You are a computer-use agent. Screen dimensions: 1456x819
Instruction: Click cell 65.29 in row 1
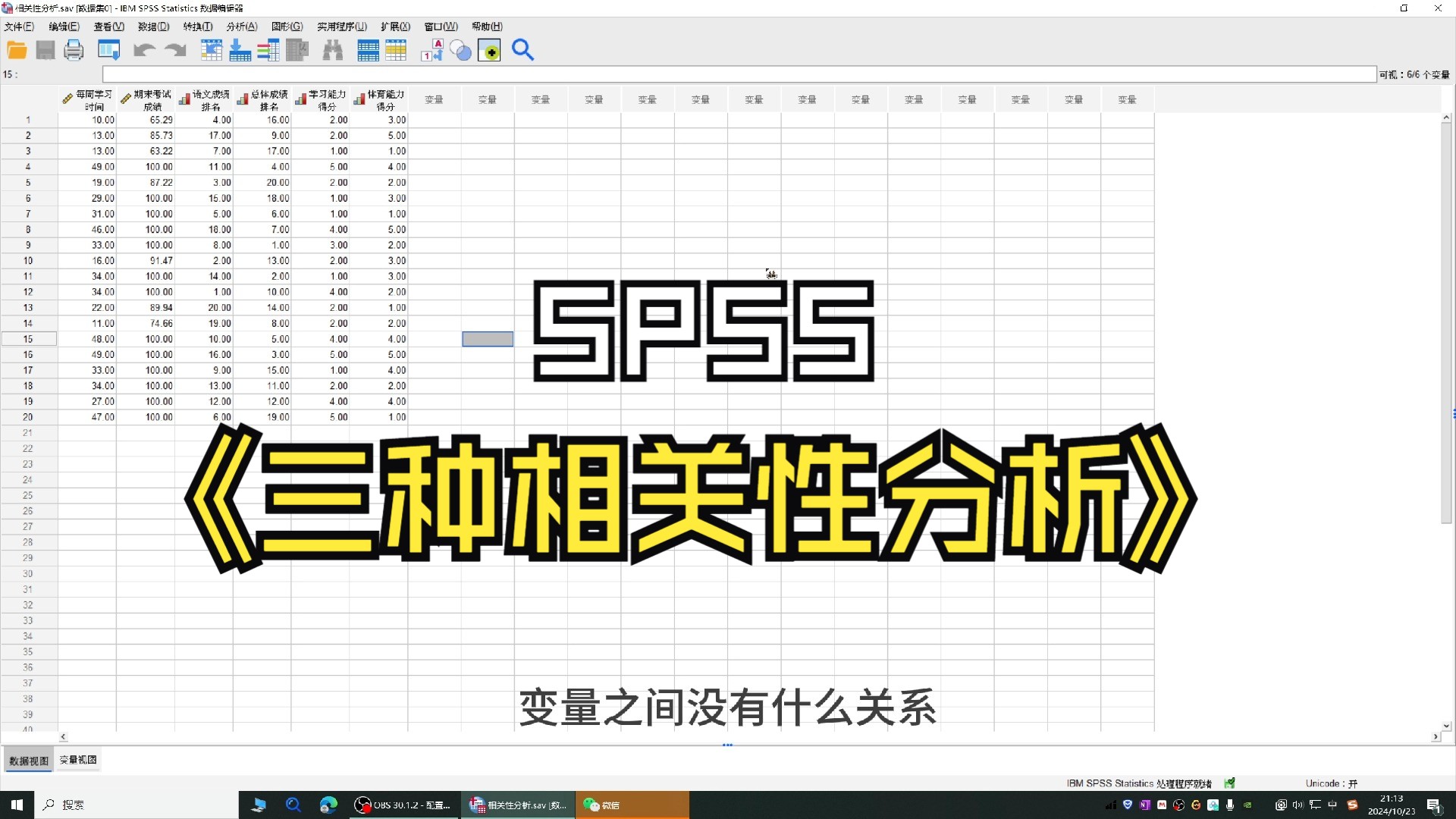146,120
